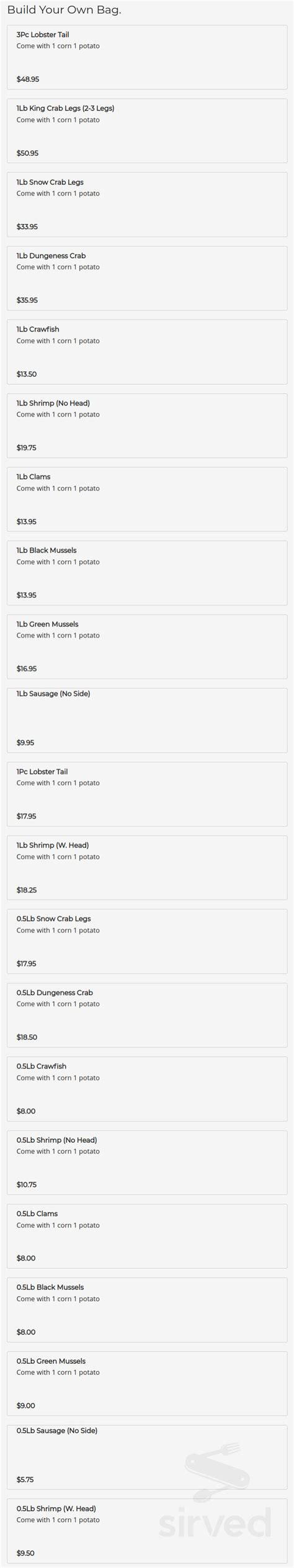Choose 1Lb King Crab Legs (2-3 Legs)
The width and height of the screenshot is (294, 1568).
[x=147, y=131]
